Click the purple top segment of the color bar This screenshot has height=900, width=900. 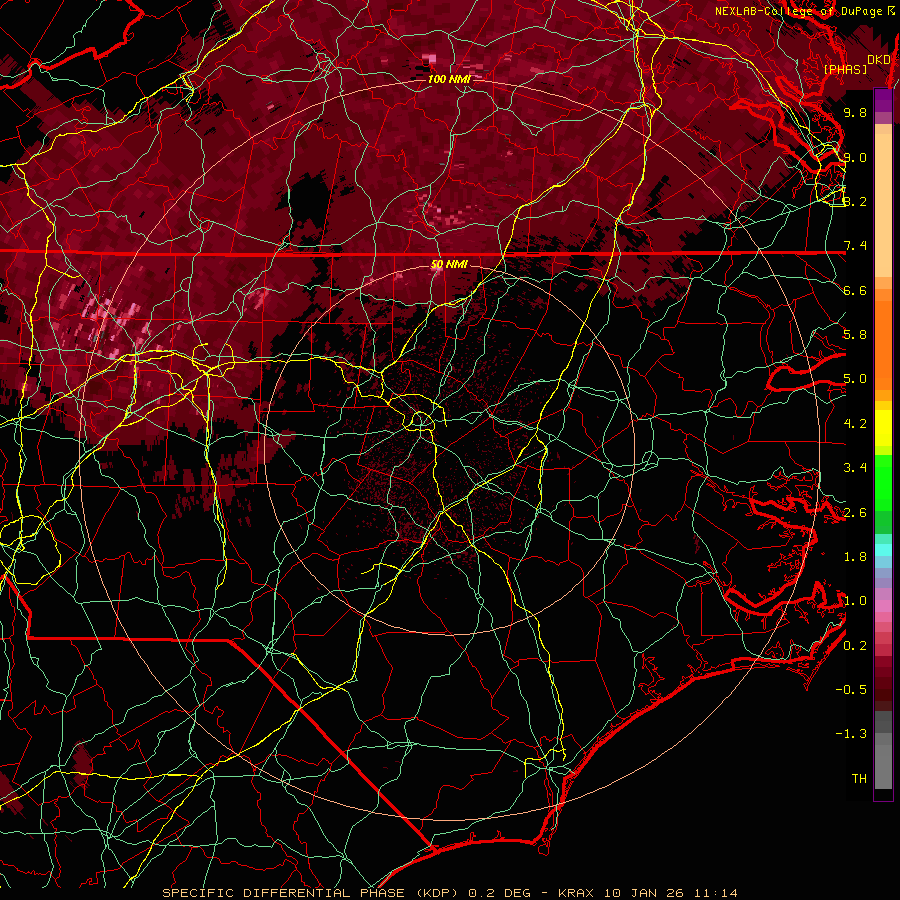tap(883, 101)
